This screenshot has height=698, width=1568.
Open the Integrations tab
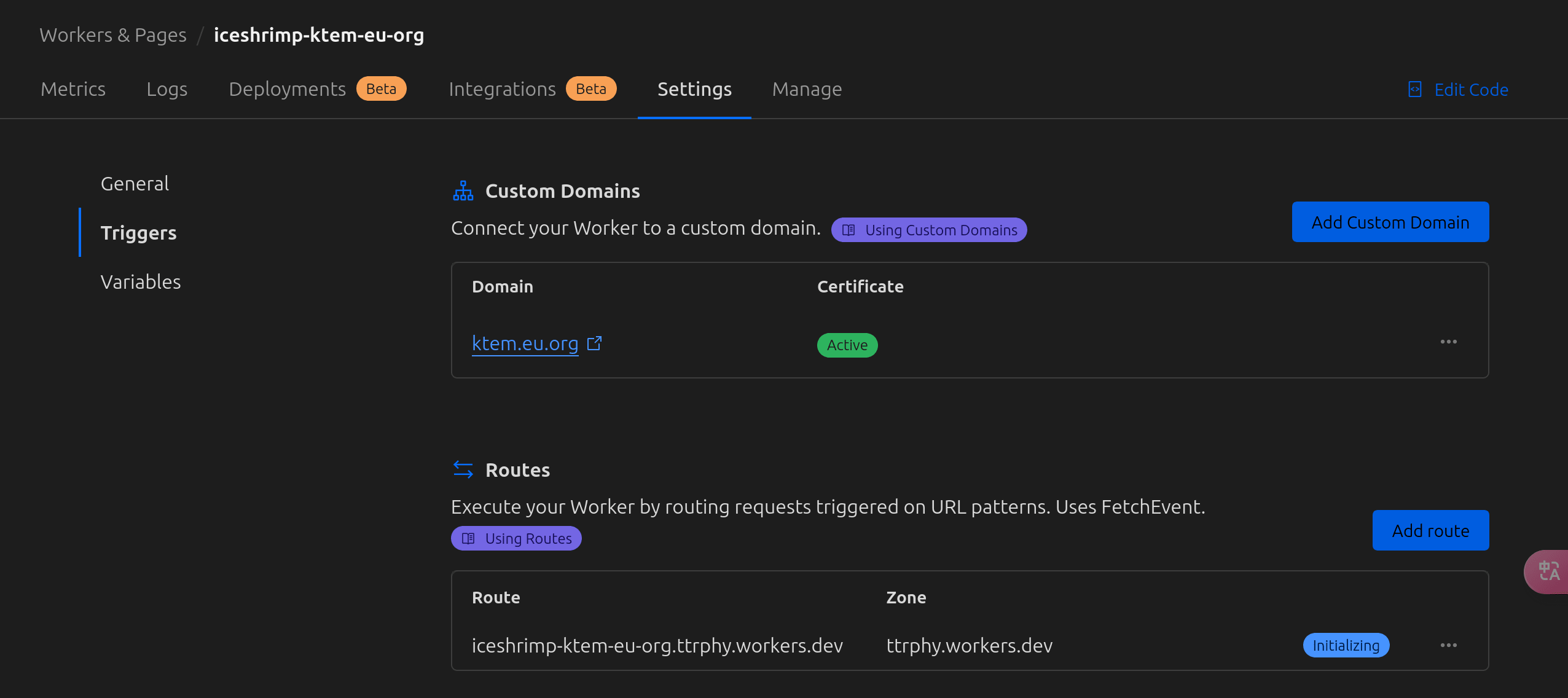(502, 89)
